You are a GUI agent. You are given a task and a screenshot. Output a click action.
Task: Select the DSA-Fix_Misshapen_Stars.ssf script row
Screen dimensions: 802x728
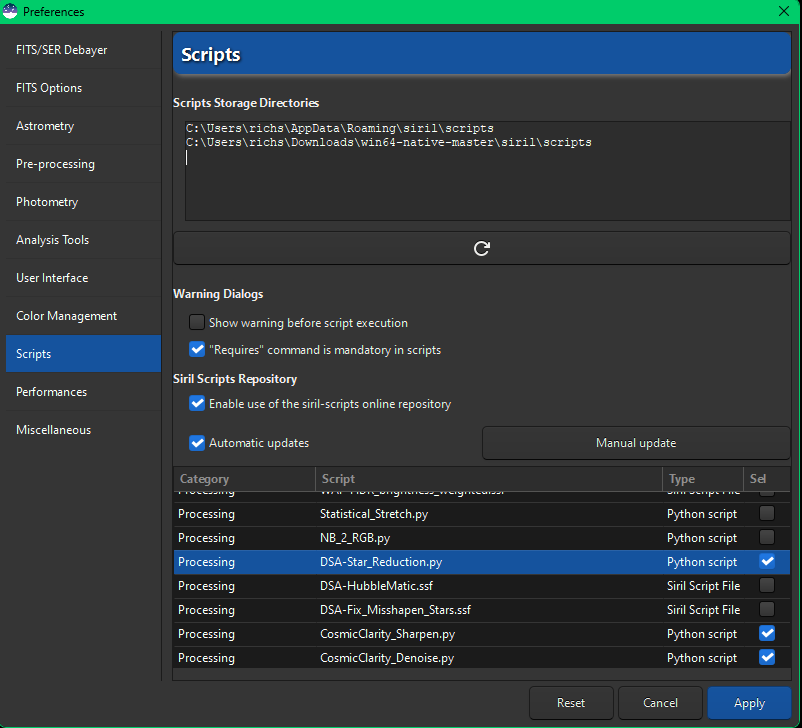coord(482,610)
